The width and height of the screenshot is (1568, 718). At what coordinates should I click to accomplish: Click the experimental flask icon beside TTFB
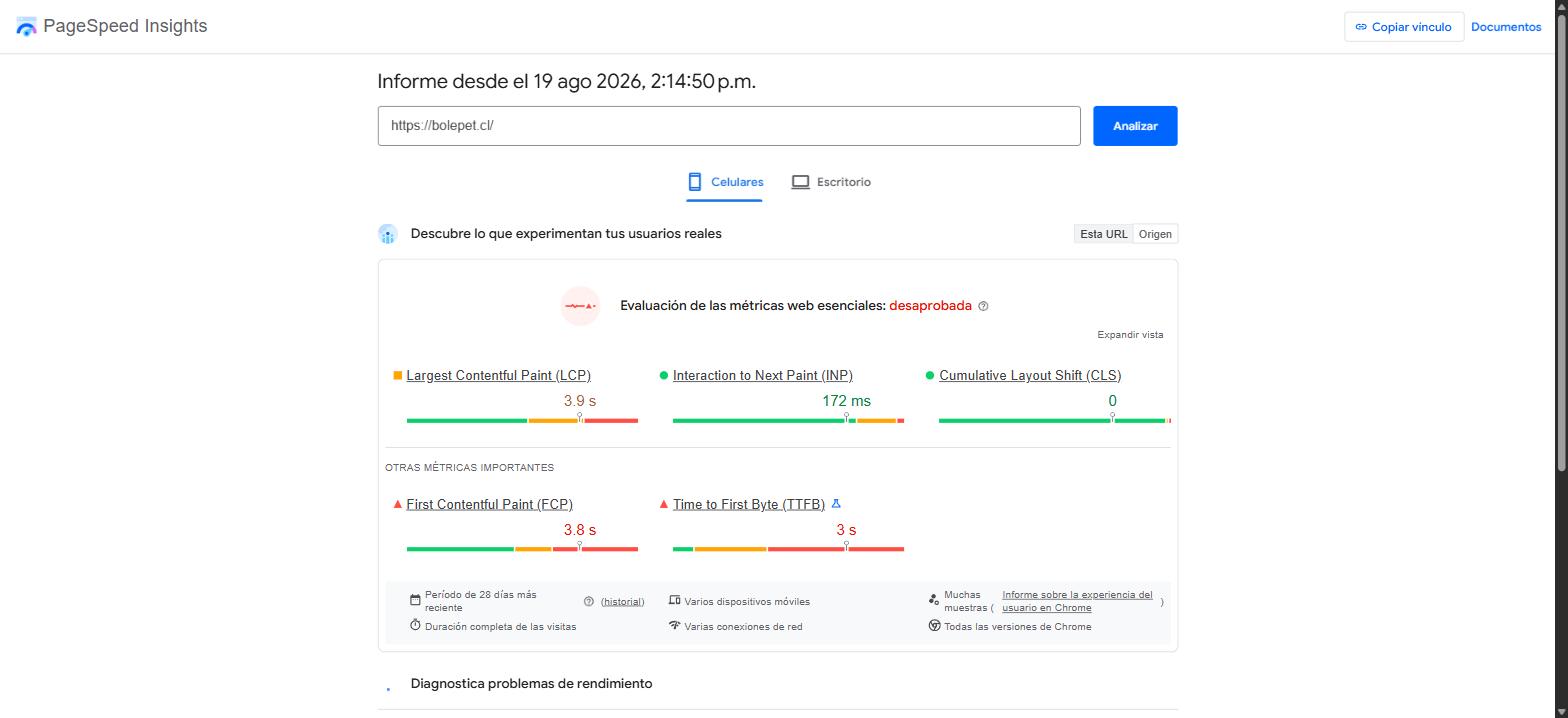[x=837, y=504]
